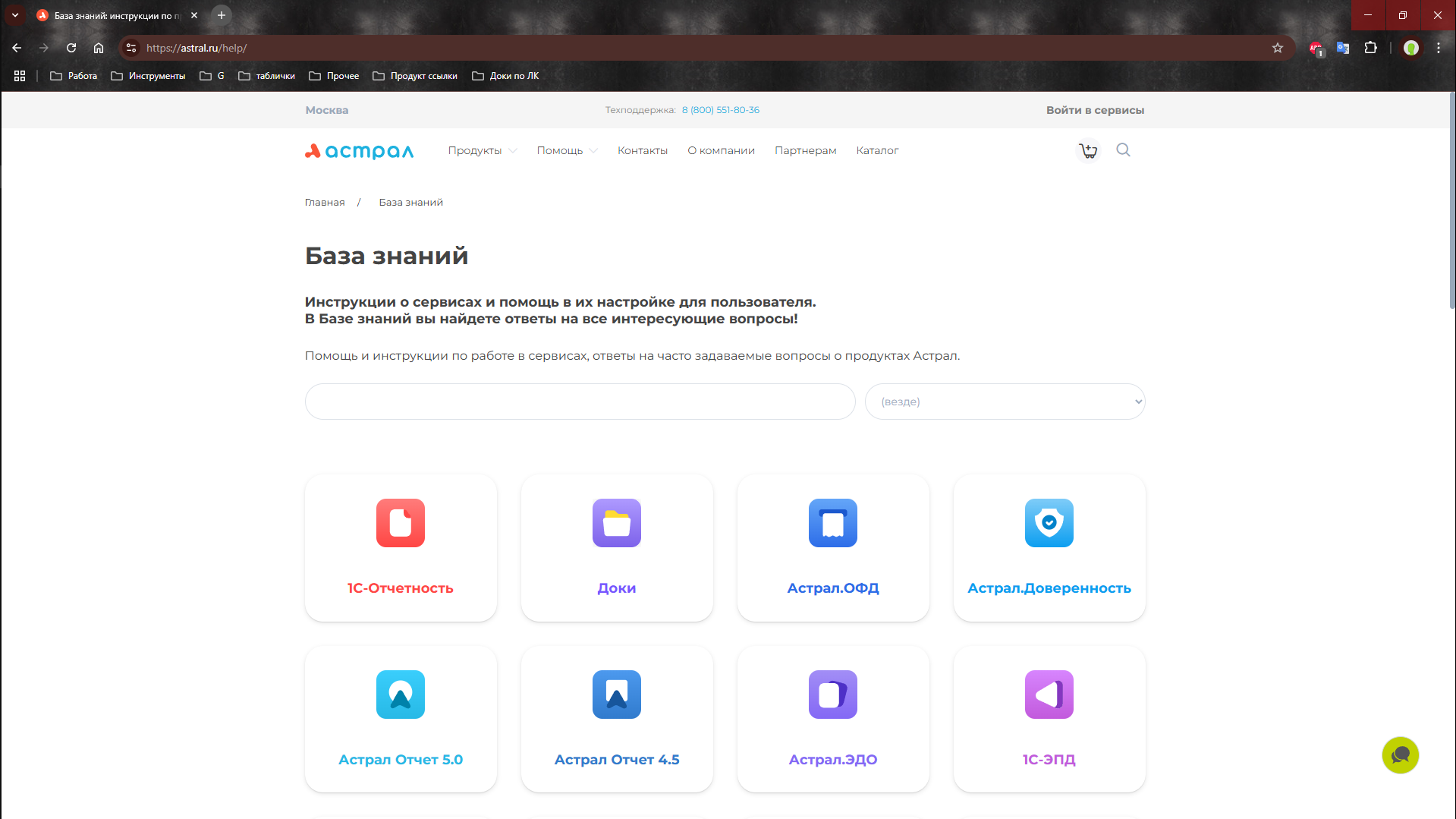
Task: Click Войти в сервисы link
Action: [1095, 110]
